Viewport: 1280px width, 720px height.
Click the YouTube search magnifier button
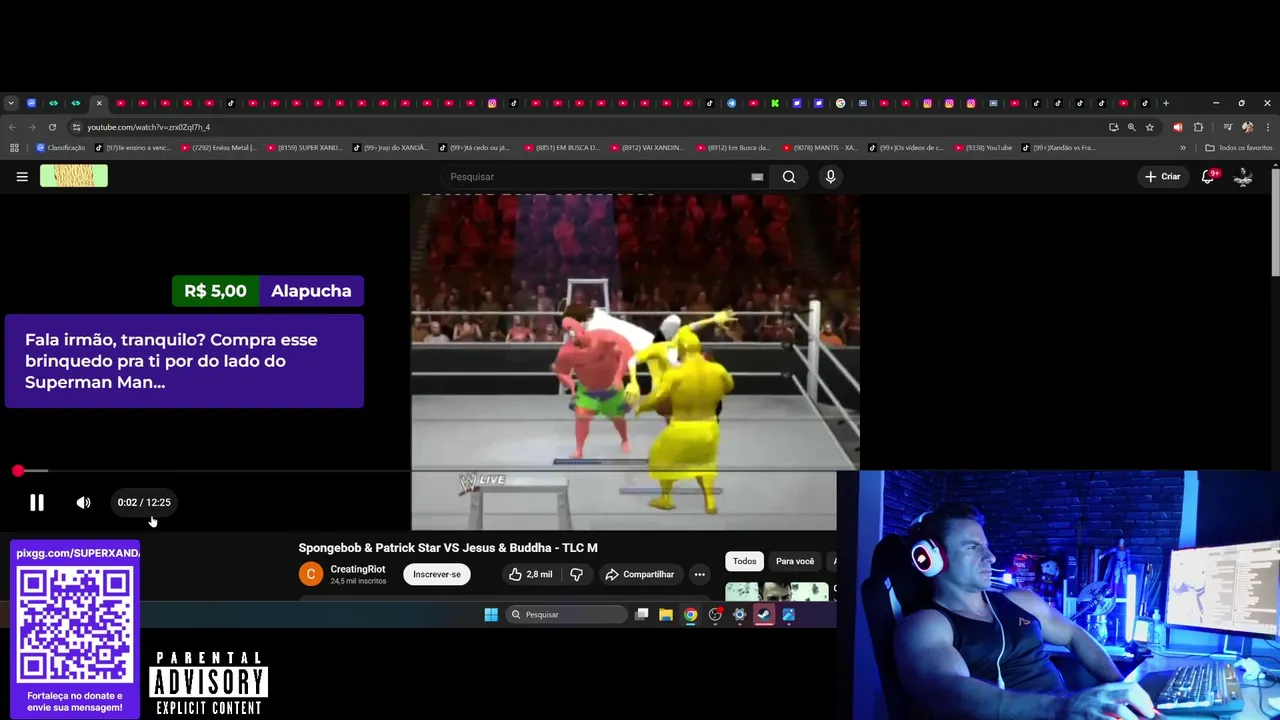[789, 177]
